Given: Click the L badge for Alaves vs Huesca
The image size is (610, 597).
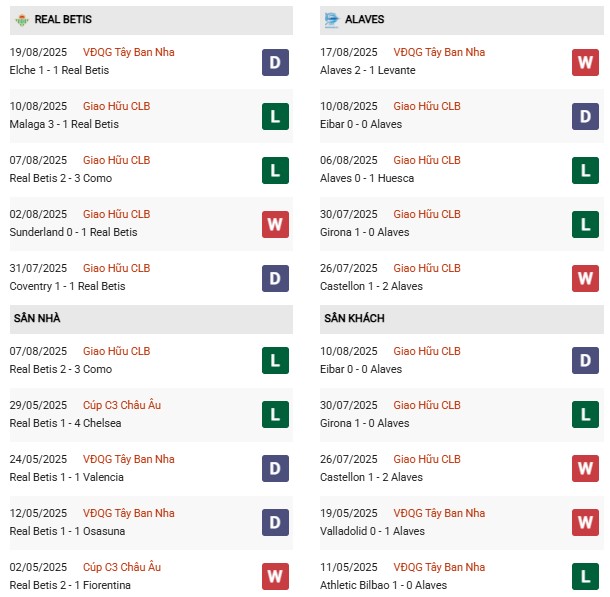Looking at the screenshot, I should pyautogui.click(x=585, y=170).
